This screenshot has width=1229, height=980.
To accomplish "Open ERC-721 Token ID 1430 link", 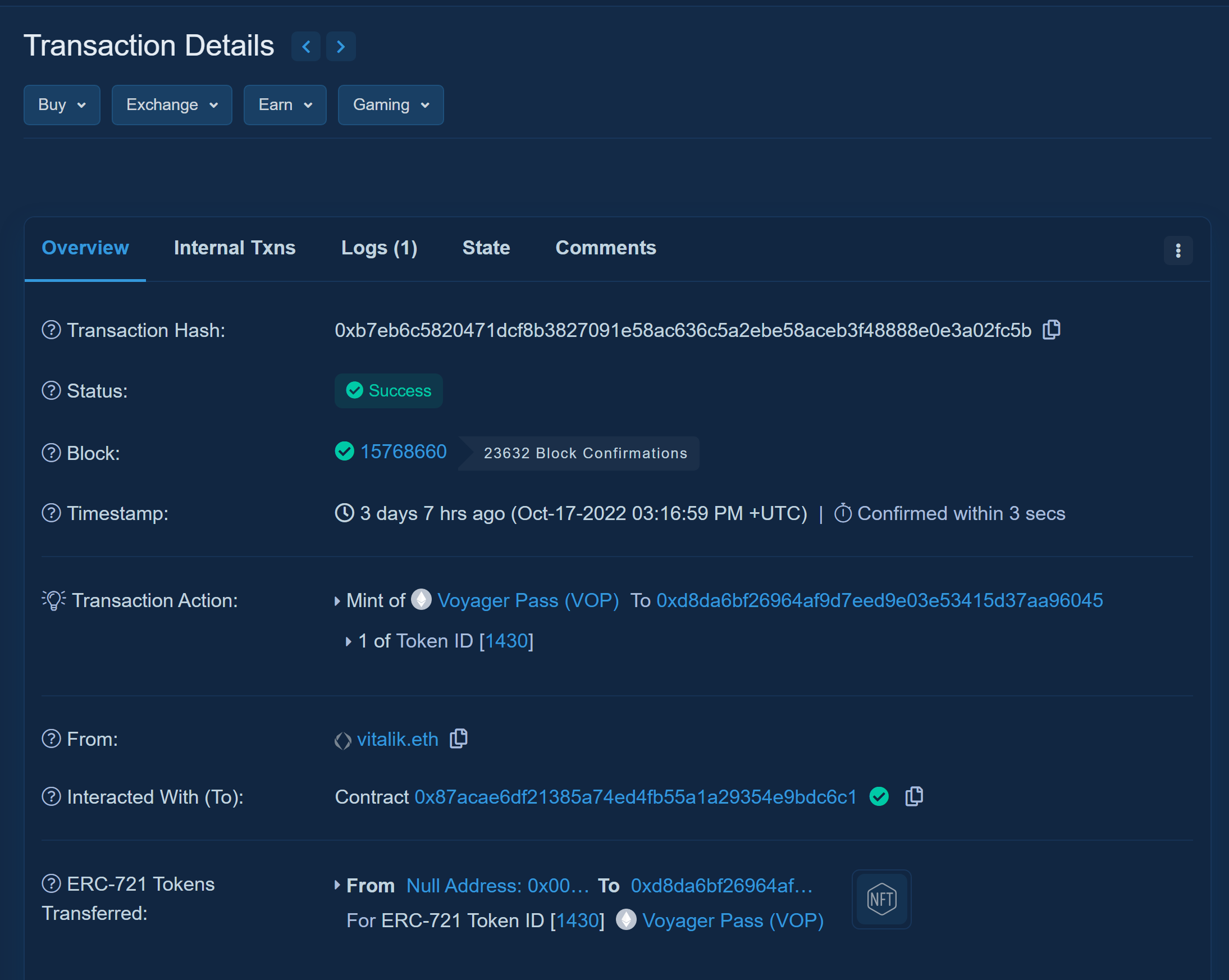I will (x=578, y=920).
